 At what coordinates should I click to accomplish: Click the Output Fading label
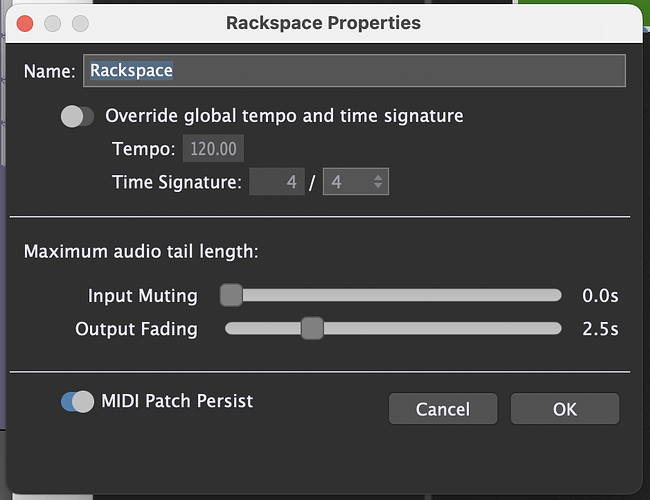coord(136,329)
